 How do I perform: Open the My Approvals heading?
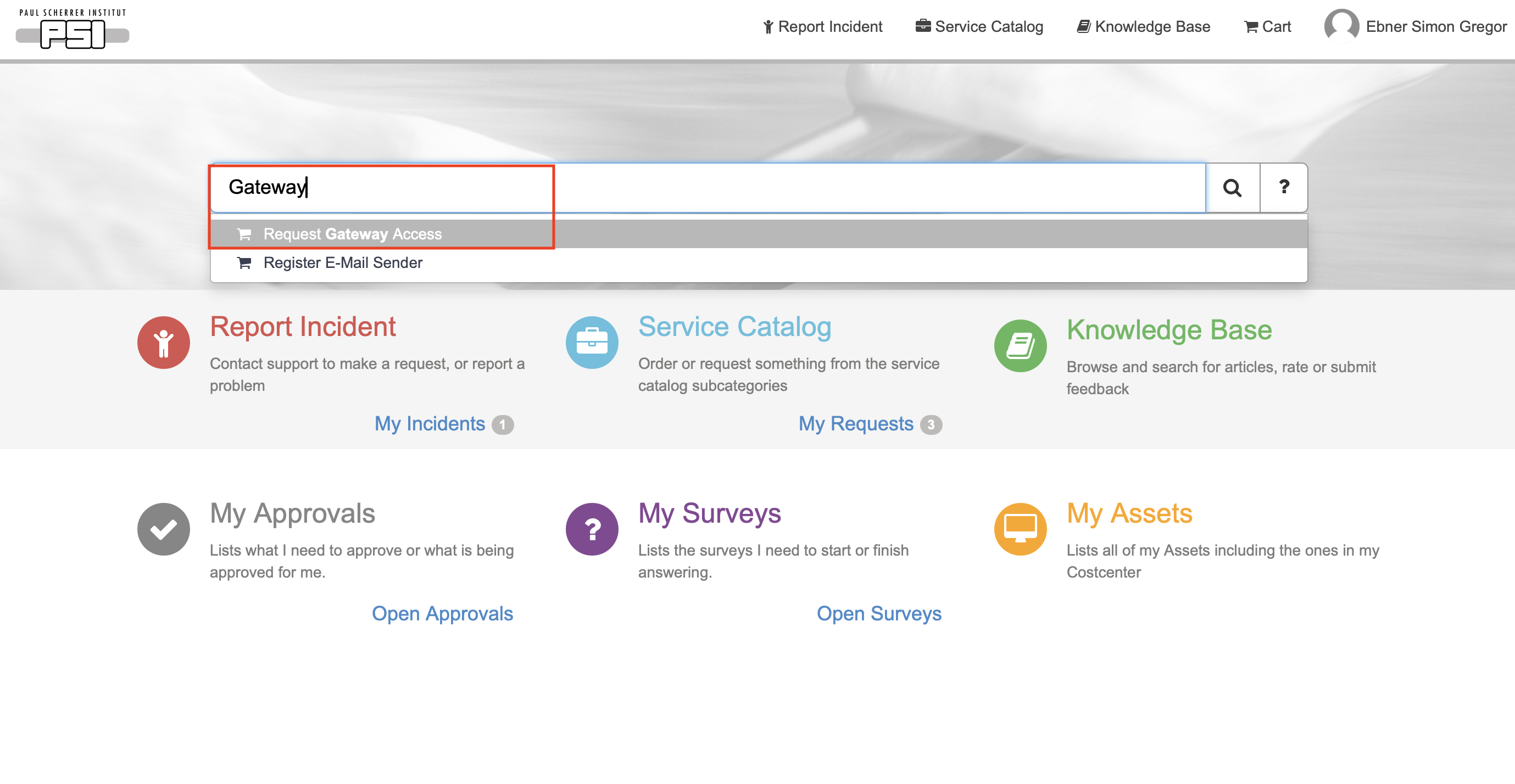tap(292, 514)
